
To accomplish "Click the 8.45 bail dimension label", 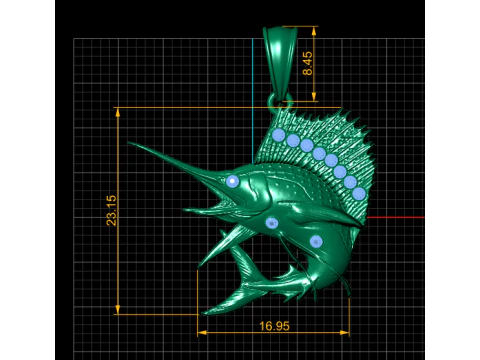I will point(307,63).
